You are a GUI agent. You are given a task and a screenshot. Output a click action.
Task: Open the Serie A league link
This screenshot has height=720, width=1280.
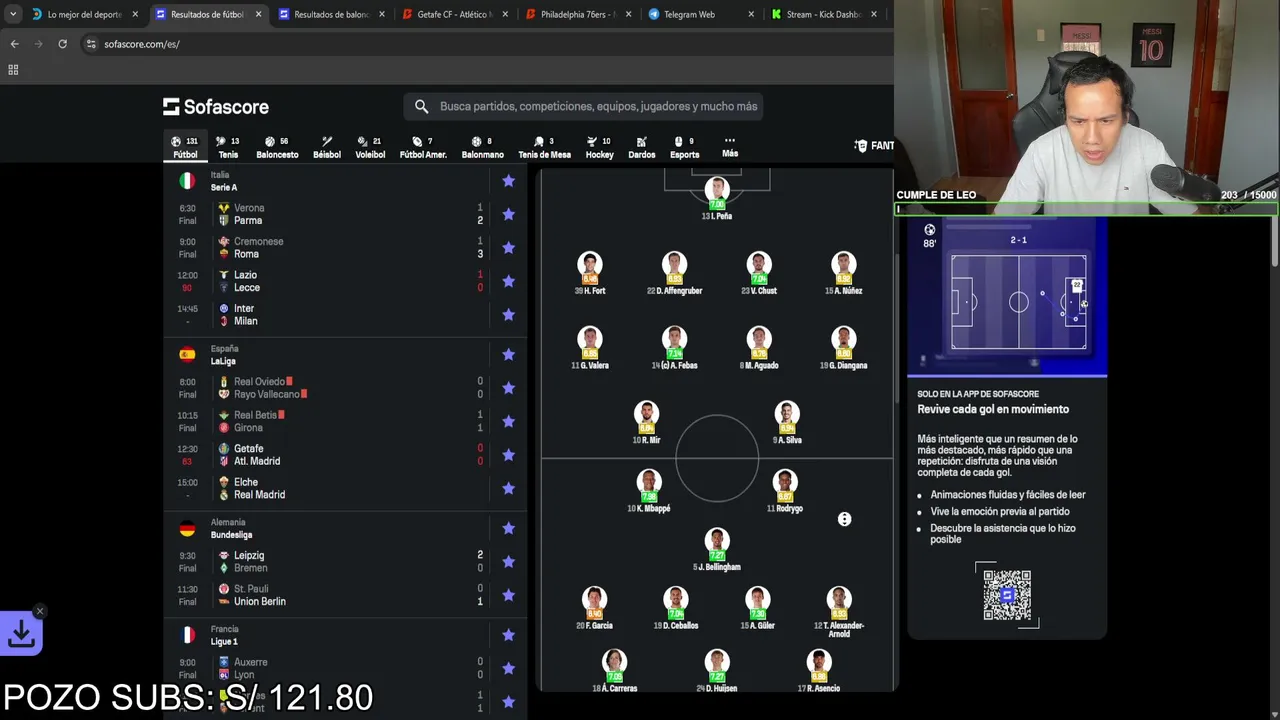223,187
